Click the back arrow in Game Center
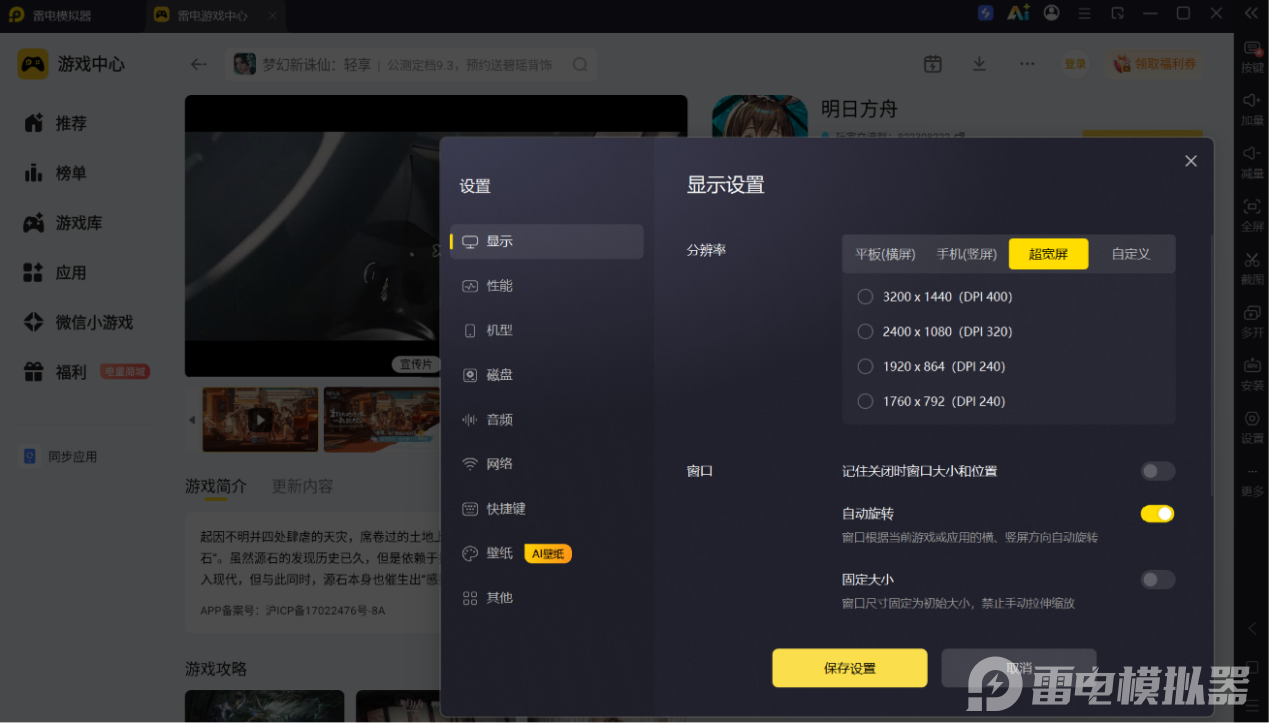Screen dimensions: 1269x723 point(198,64)
